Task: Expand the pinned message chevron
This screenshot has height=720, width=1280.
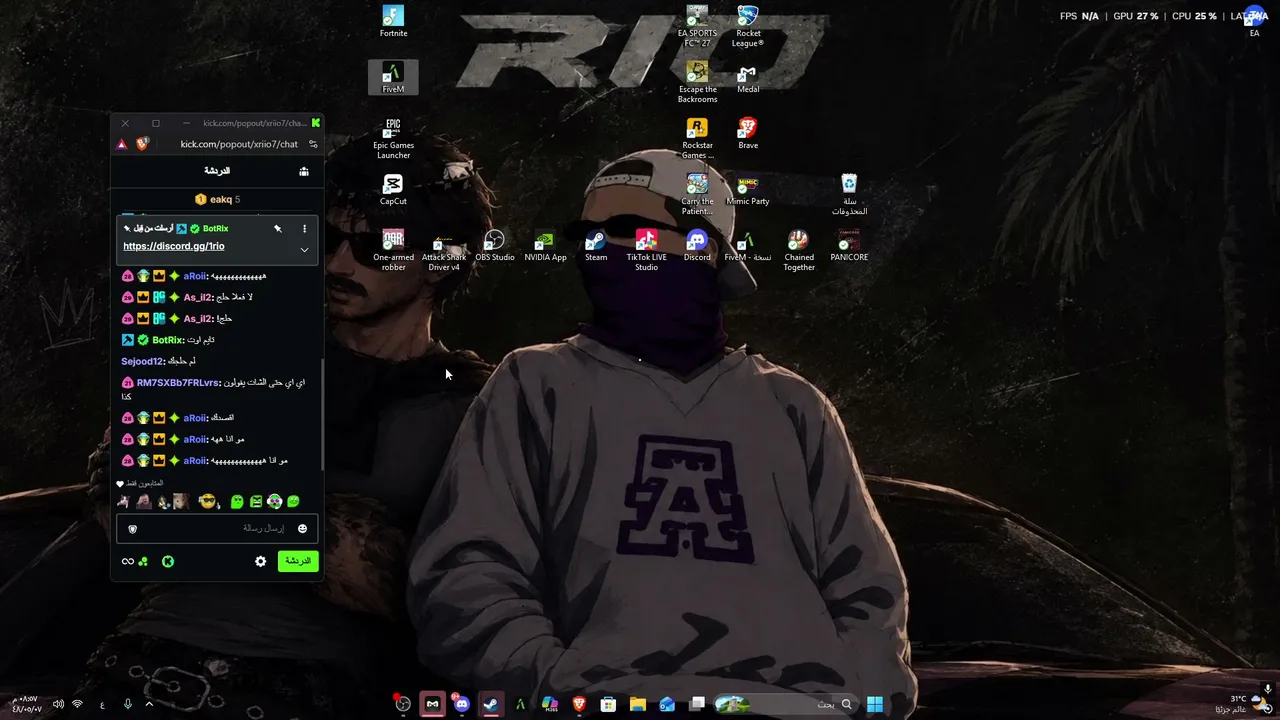Action: tap(304, 249)
